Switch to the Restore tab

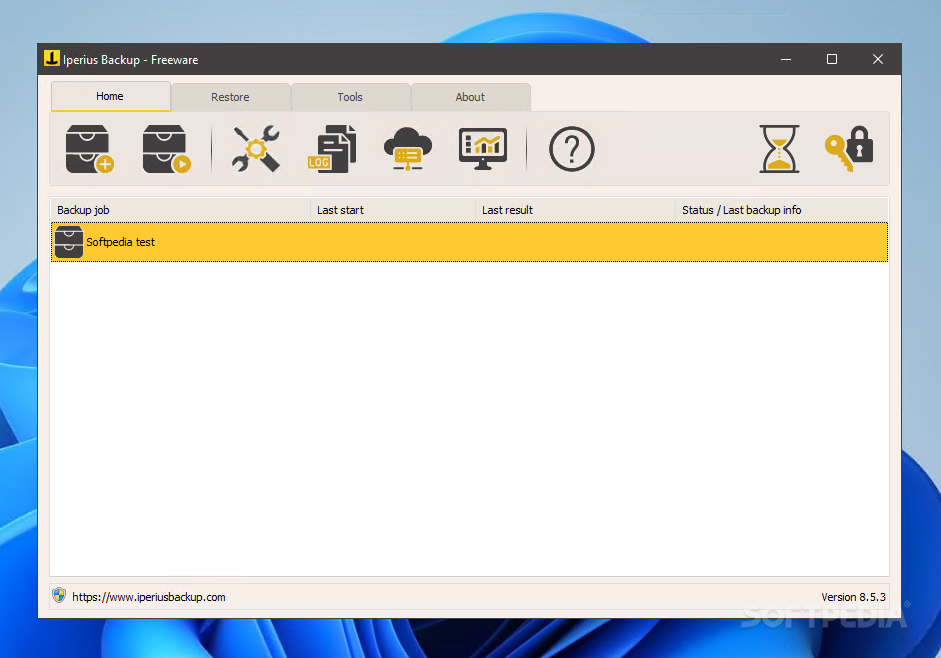coord(230,97)
